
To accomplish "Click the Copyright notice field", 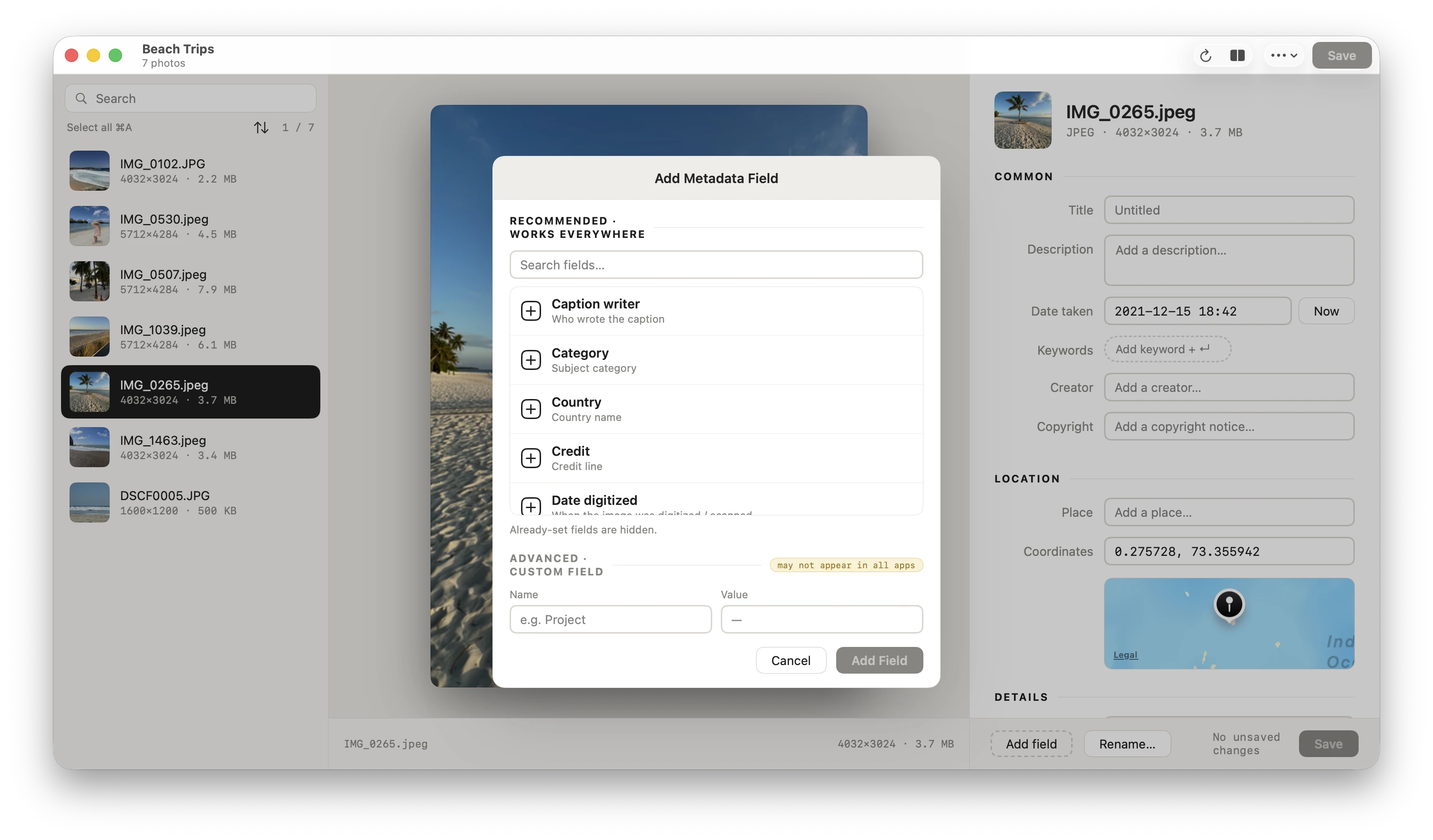I will pos(1229,427).
